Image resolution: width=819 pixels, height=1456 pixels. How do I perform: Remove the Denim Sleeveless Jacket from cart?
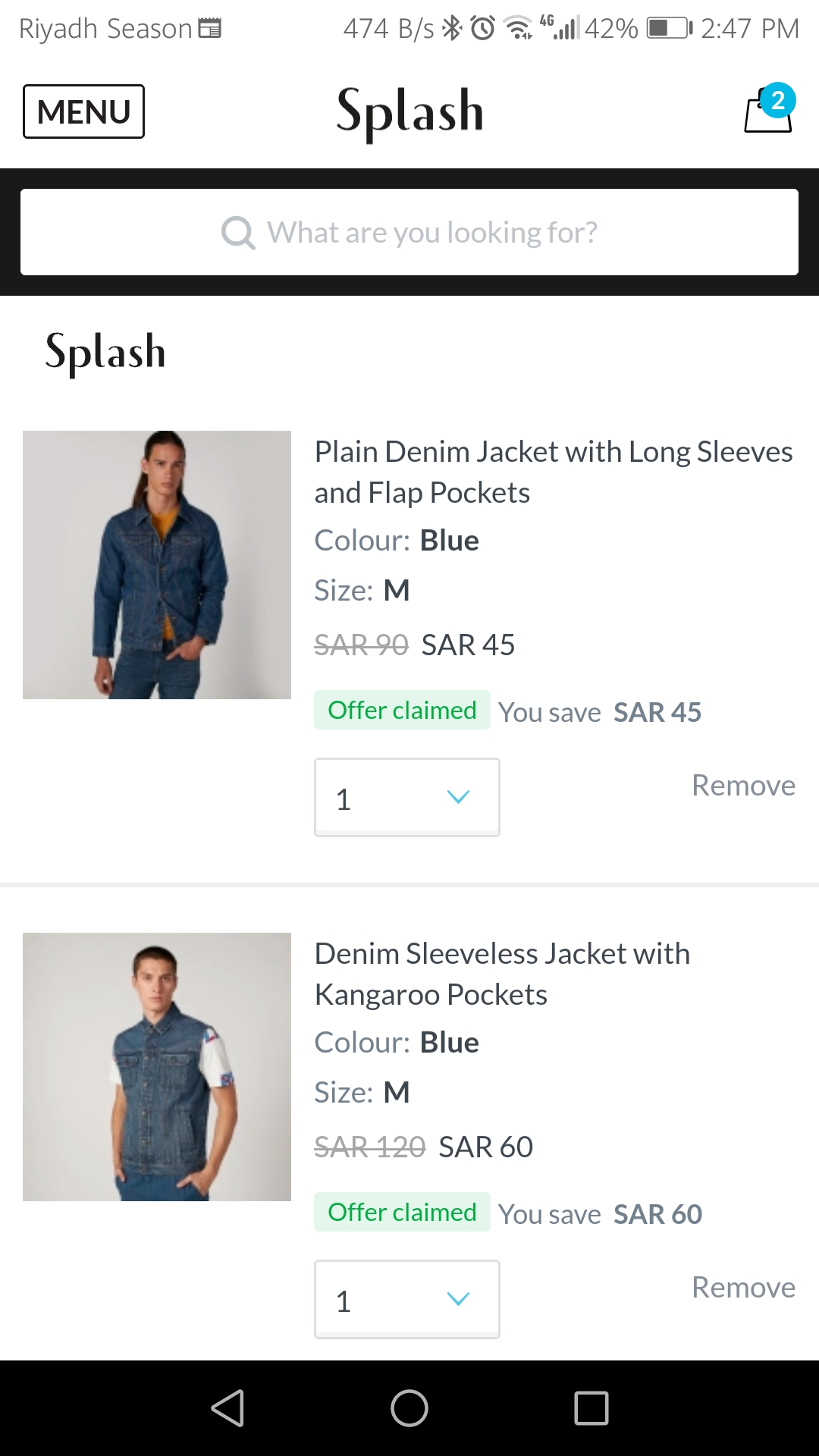click(x=743, y=1288)
